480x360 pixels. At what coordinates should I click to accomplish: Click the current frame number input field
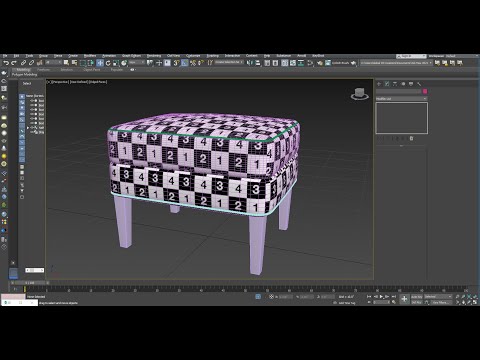(381, 302)
